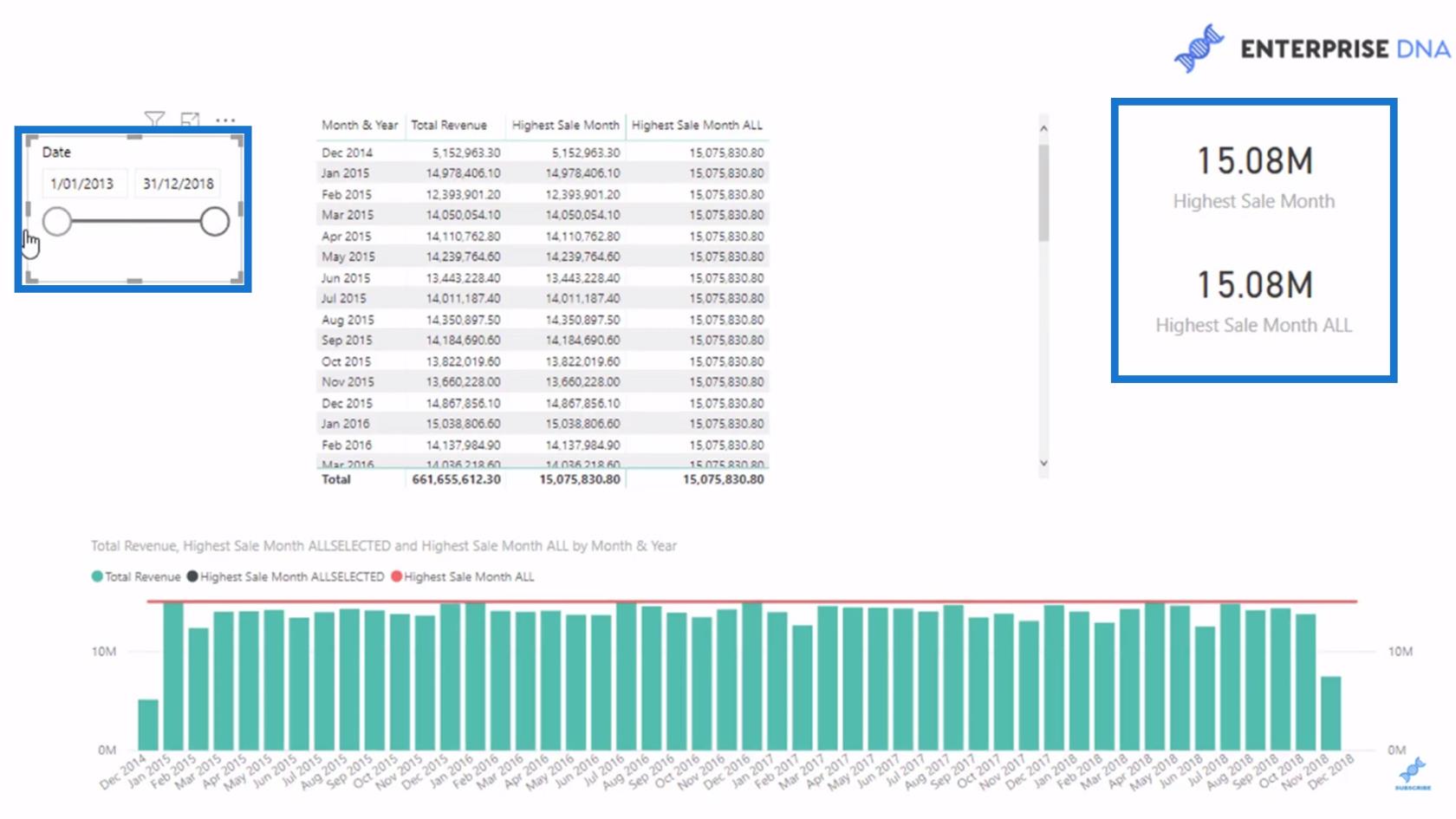
Task: Click the chart title text
Action: [x=384, y=546]
